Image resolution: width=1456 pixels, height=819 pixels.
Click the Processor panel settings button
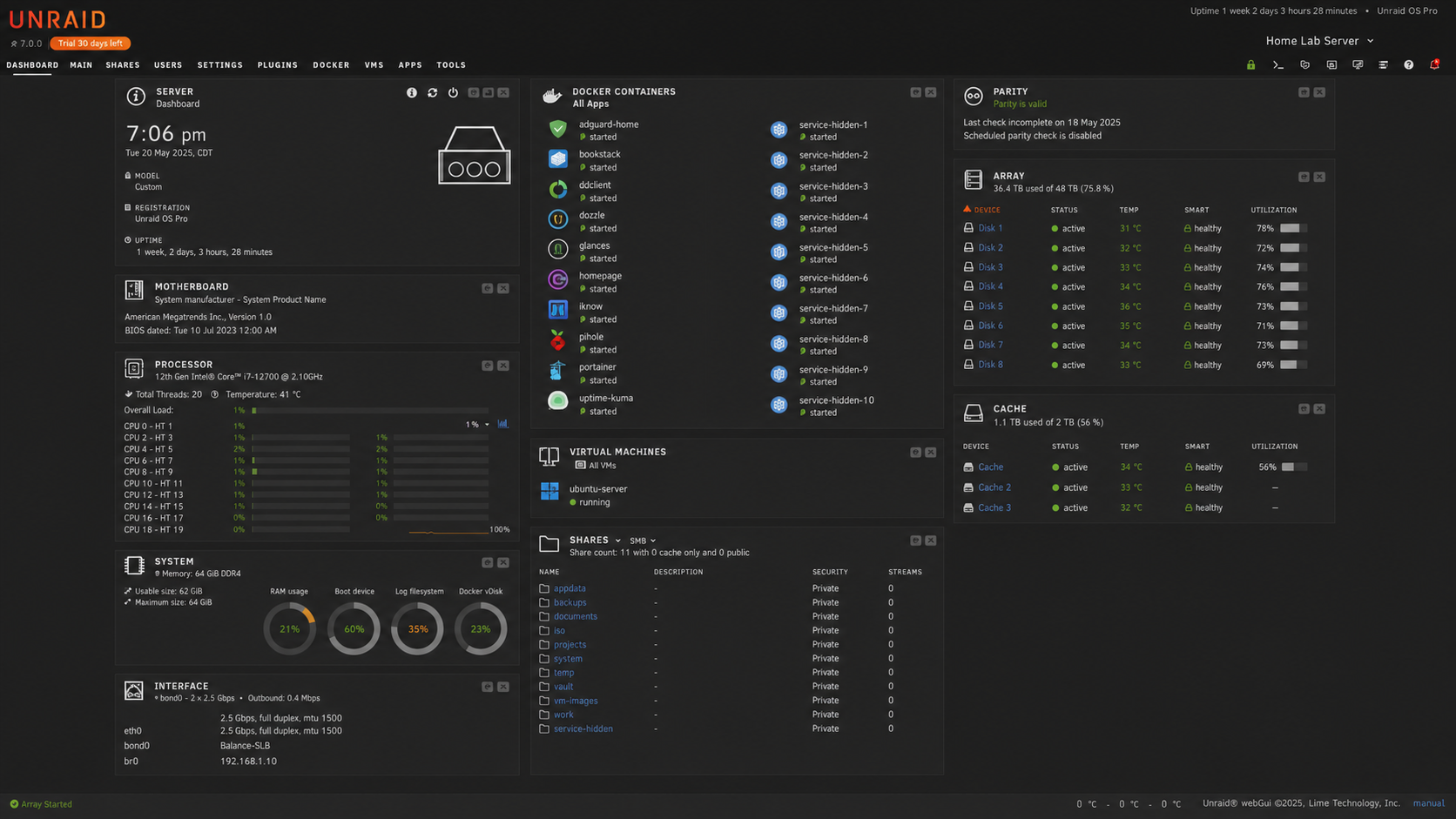click(x=488, y=366)
